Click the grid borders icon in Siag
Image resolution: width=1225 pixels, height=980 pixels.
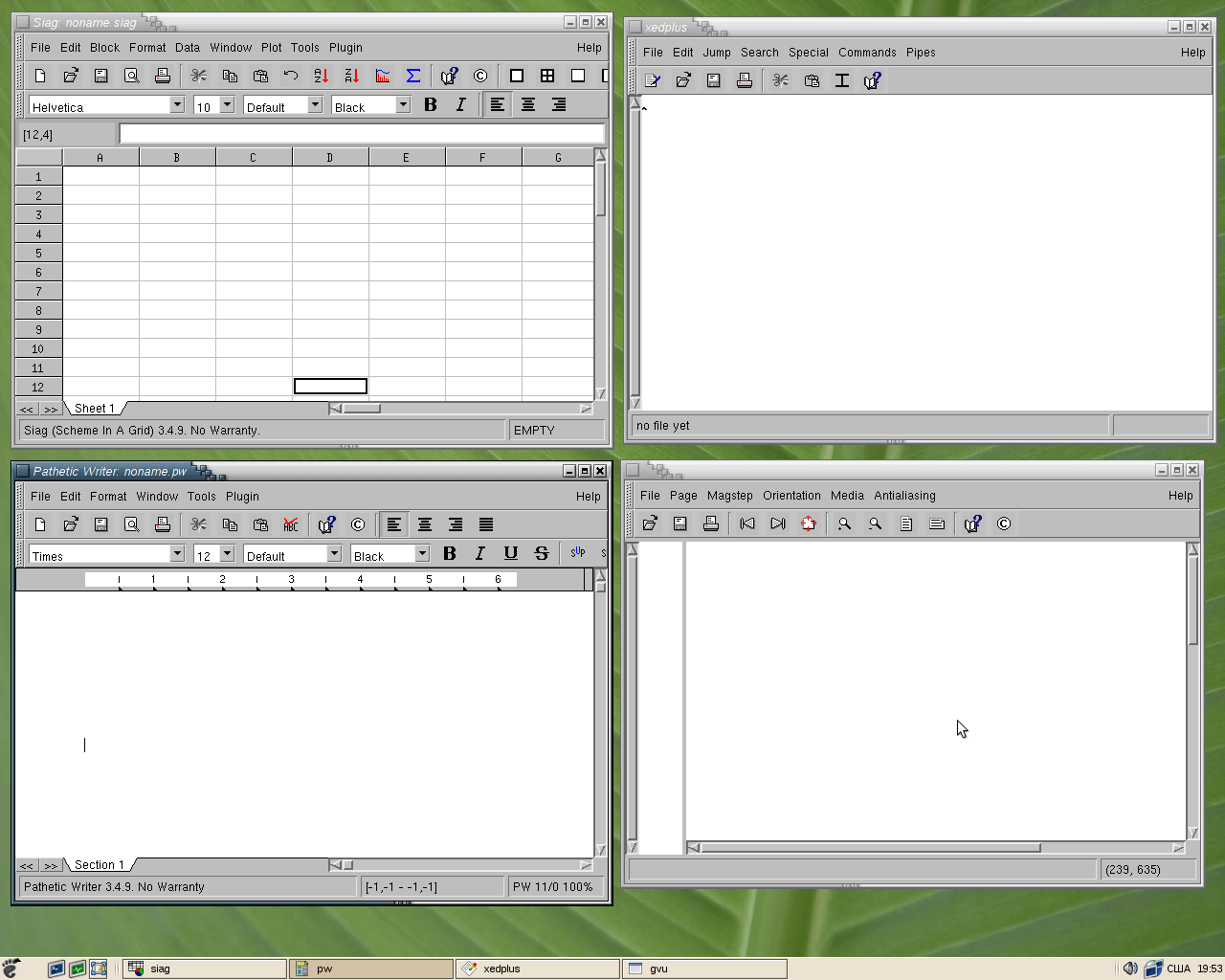[x=547, y=76]
